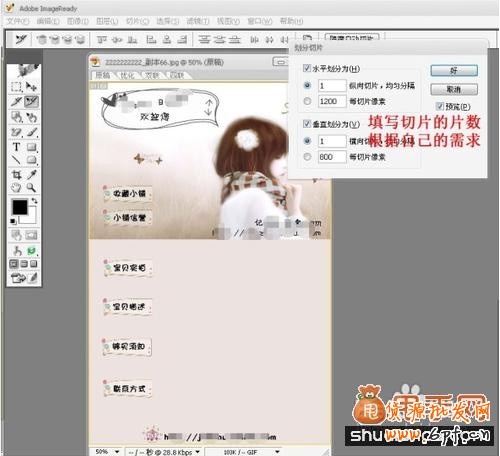The image size is (500, 456).
Task: Select the Eyedropper tool
Action: click(x=32, y=175)
